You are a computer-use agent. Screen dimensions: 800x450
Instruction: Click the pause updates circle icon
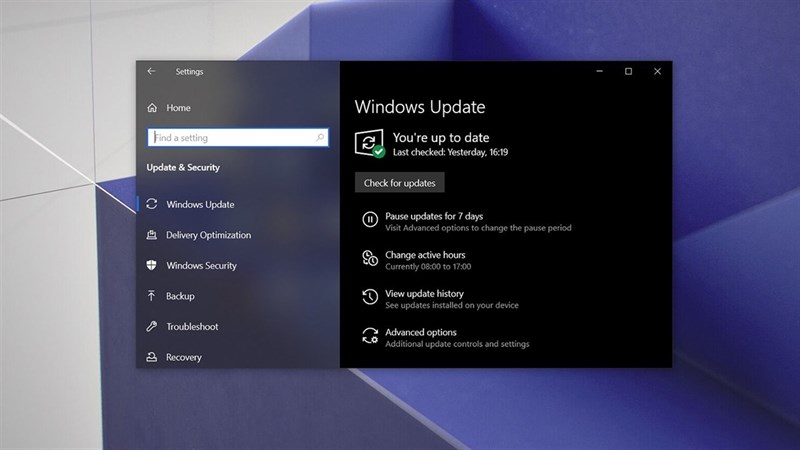pyautogui.click(x=369, y=221)
